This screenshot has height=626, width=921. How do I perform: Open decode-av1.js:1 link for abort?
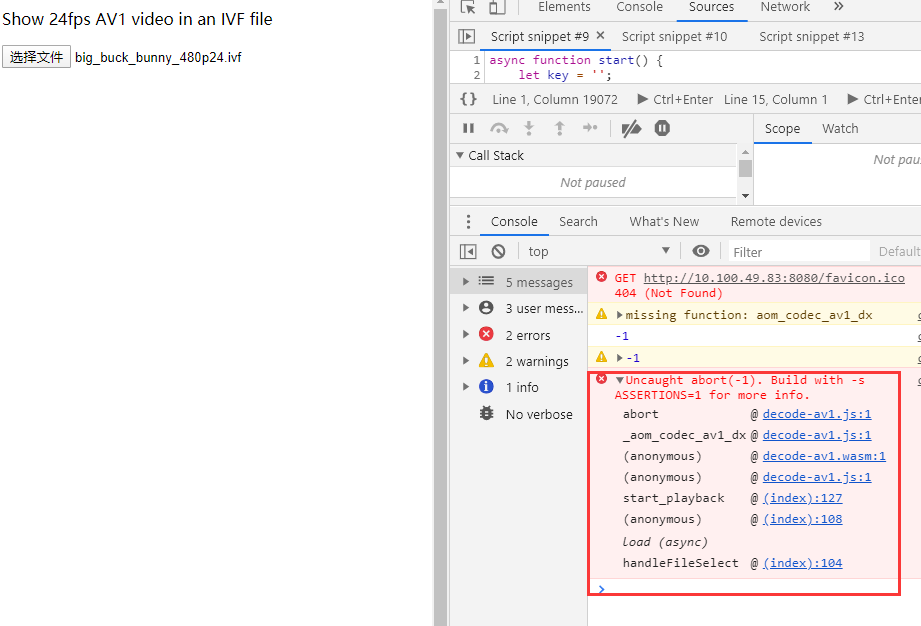816,414
